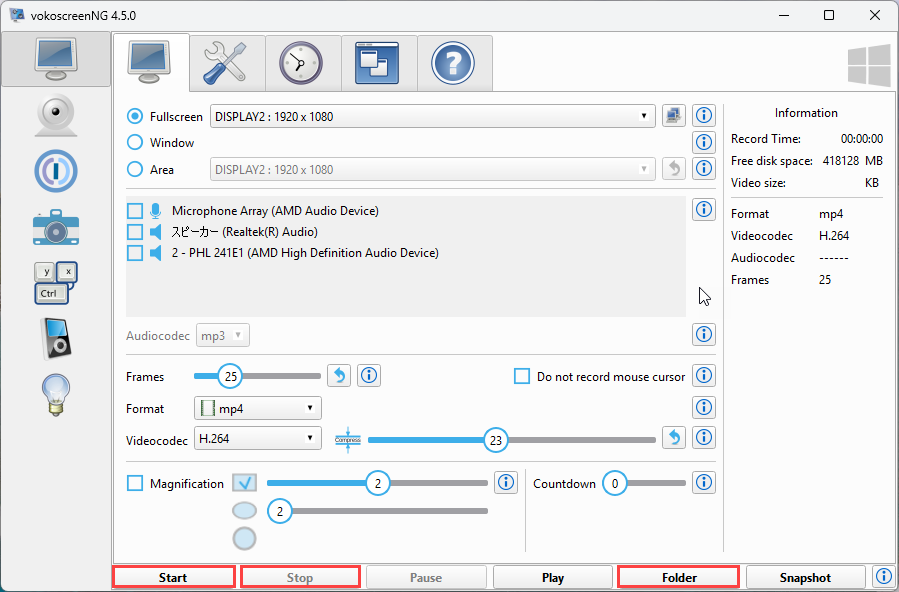
Task: Click the Start recording button
Action: pyautogui.click(x=173, y=577)
